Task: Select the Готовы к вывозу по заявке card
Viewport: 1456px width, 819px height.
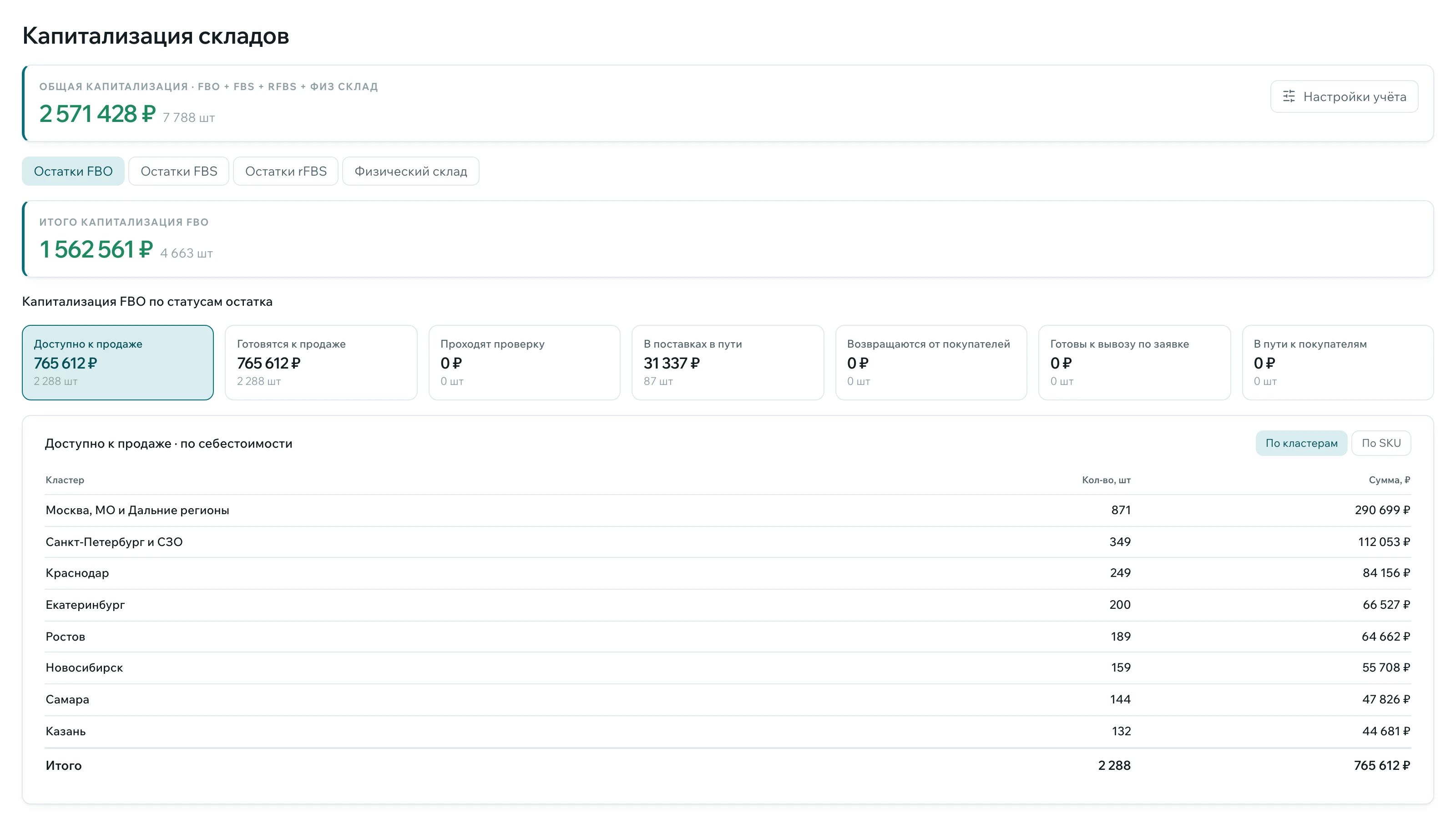Action: tap(1134, 362)
